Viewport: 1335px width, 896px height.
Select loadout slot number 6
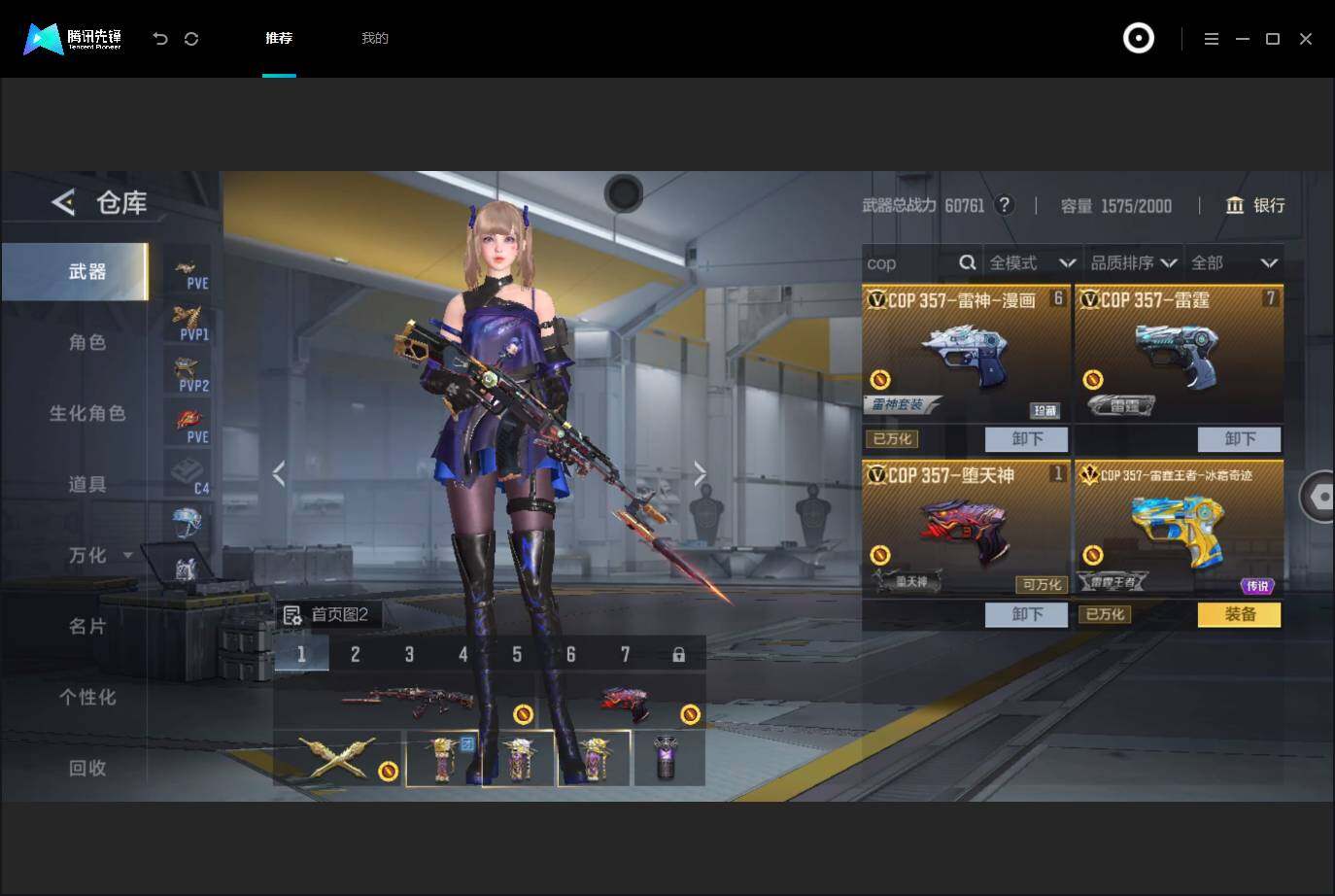click(x=571, y=654)
